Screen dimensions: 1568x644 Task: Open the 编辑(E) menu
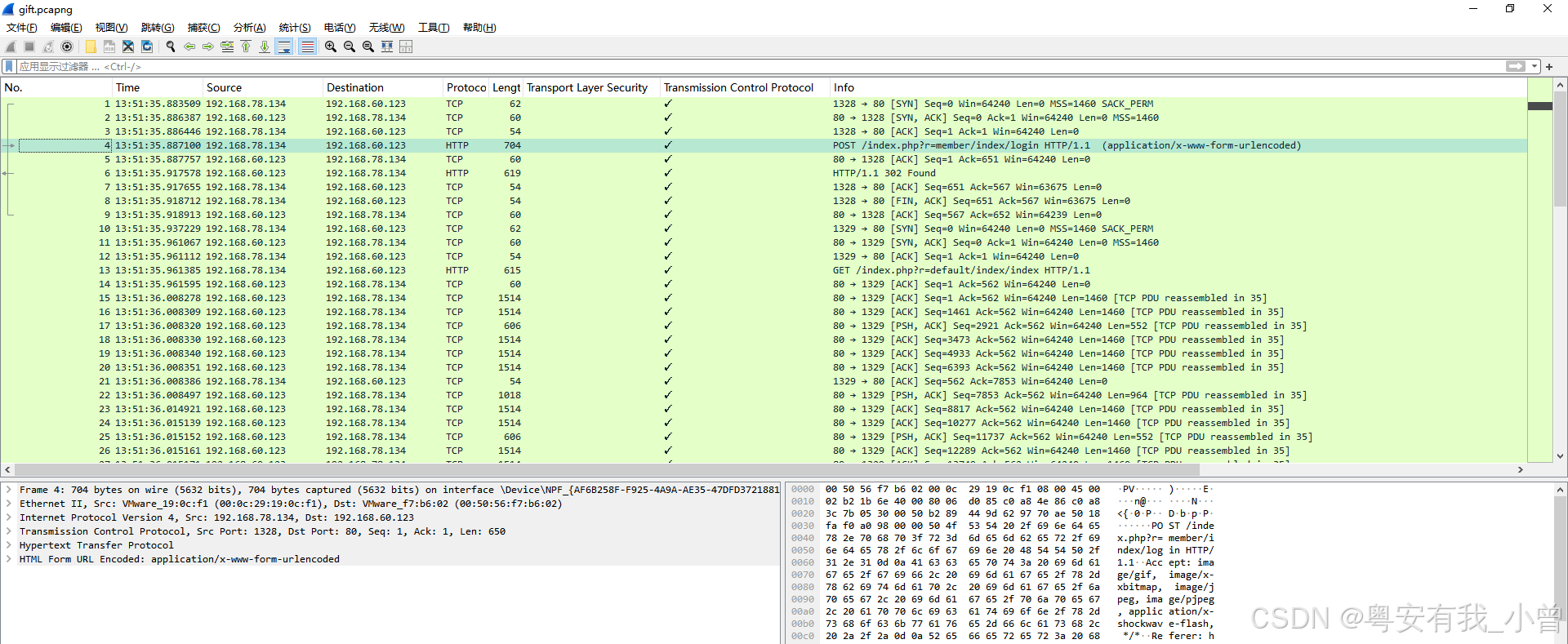pos(66,28)
